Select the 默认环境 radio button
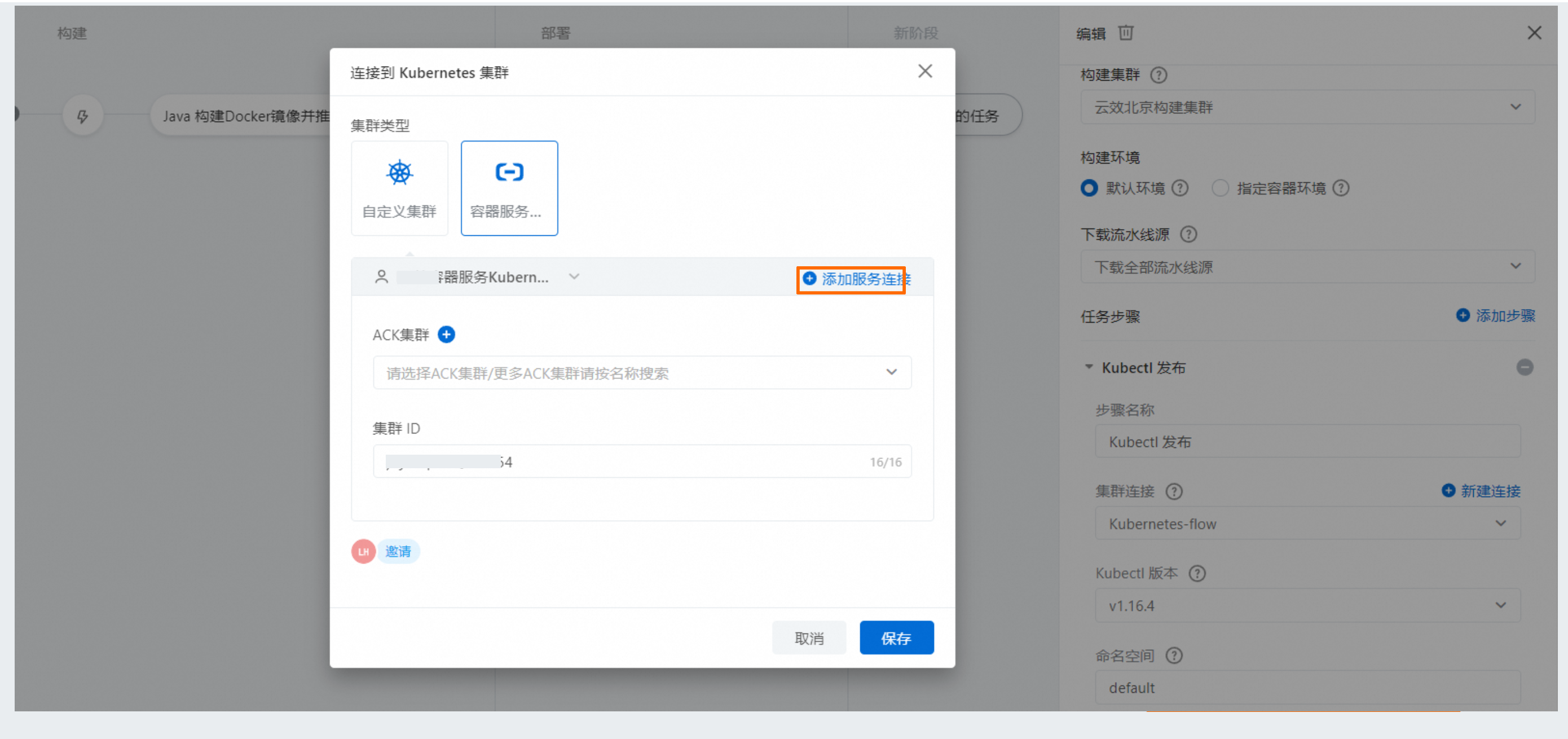The image size is (1568, 739). 1089,188
